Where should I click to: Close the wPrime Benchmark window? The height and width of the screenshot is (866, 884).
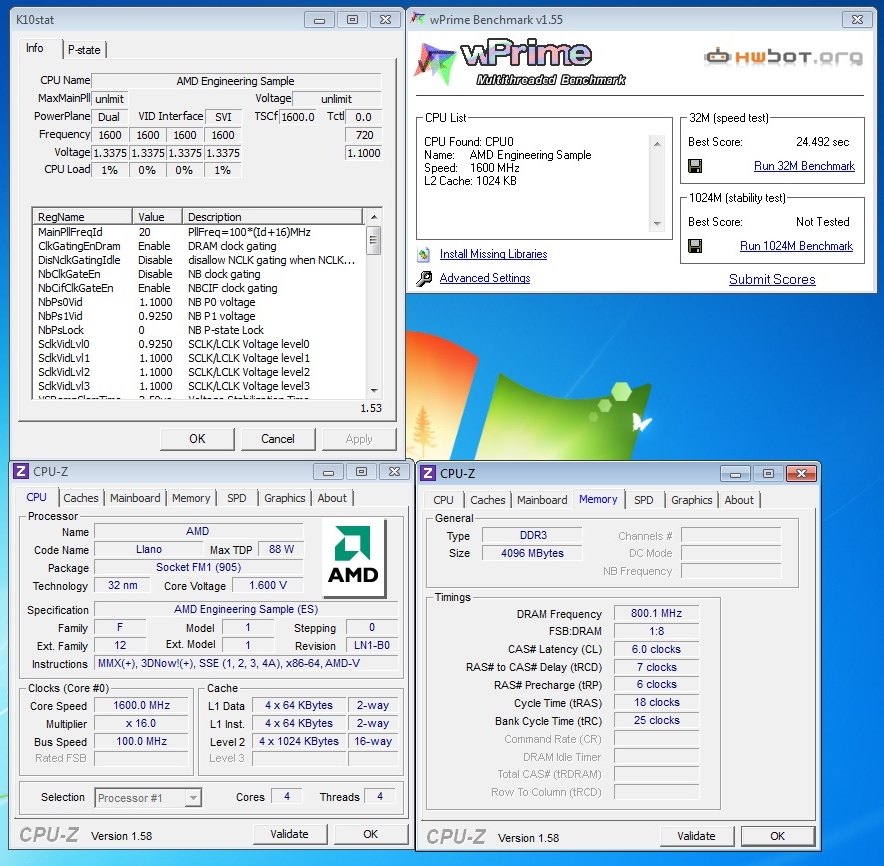tap(857, 20)
